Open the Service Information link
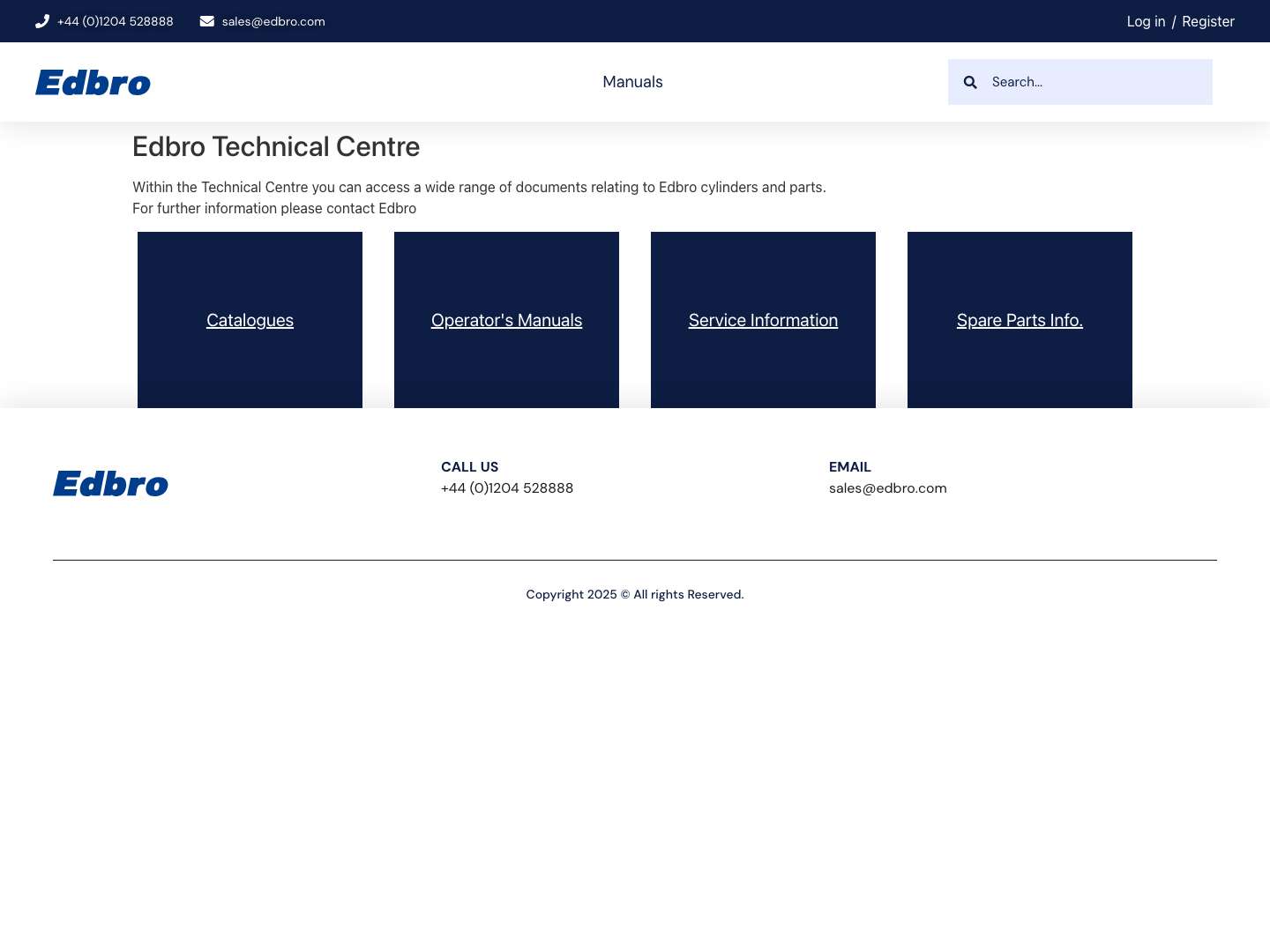Image resolution: width=1270 pixels, height=952 pixels. point(763,320)
